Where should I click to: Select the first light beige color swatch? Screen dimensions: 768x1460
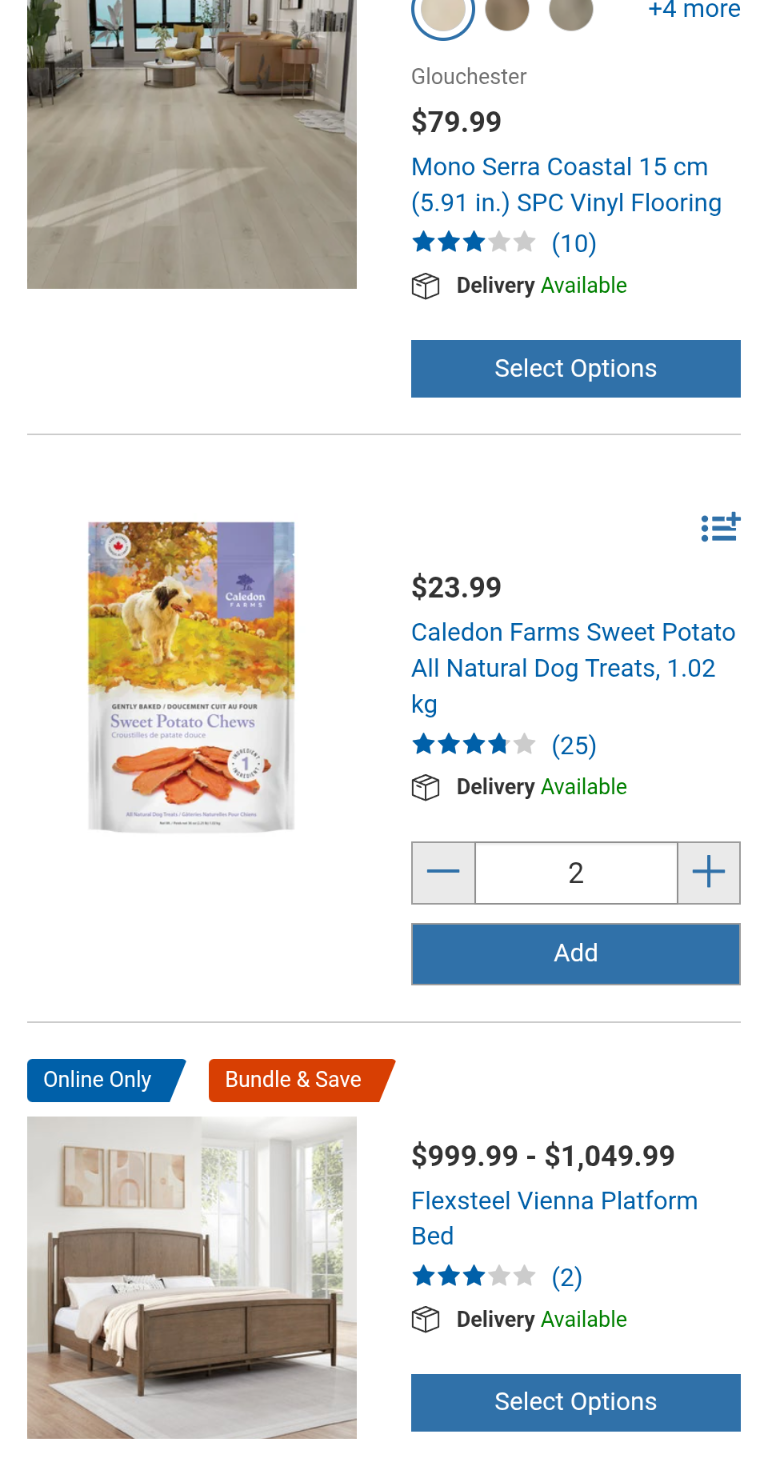pos(443,12)
